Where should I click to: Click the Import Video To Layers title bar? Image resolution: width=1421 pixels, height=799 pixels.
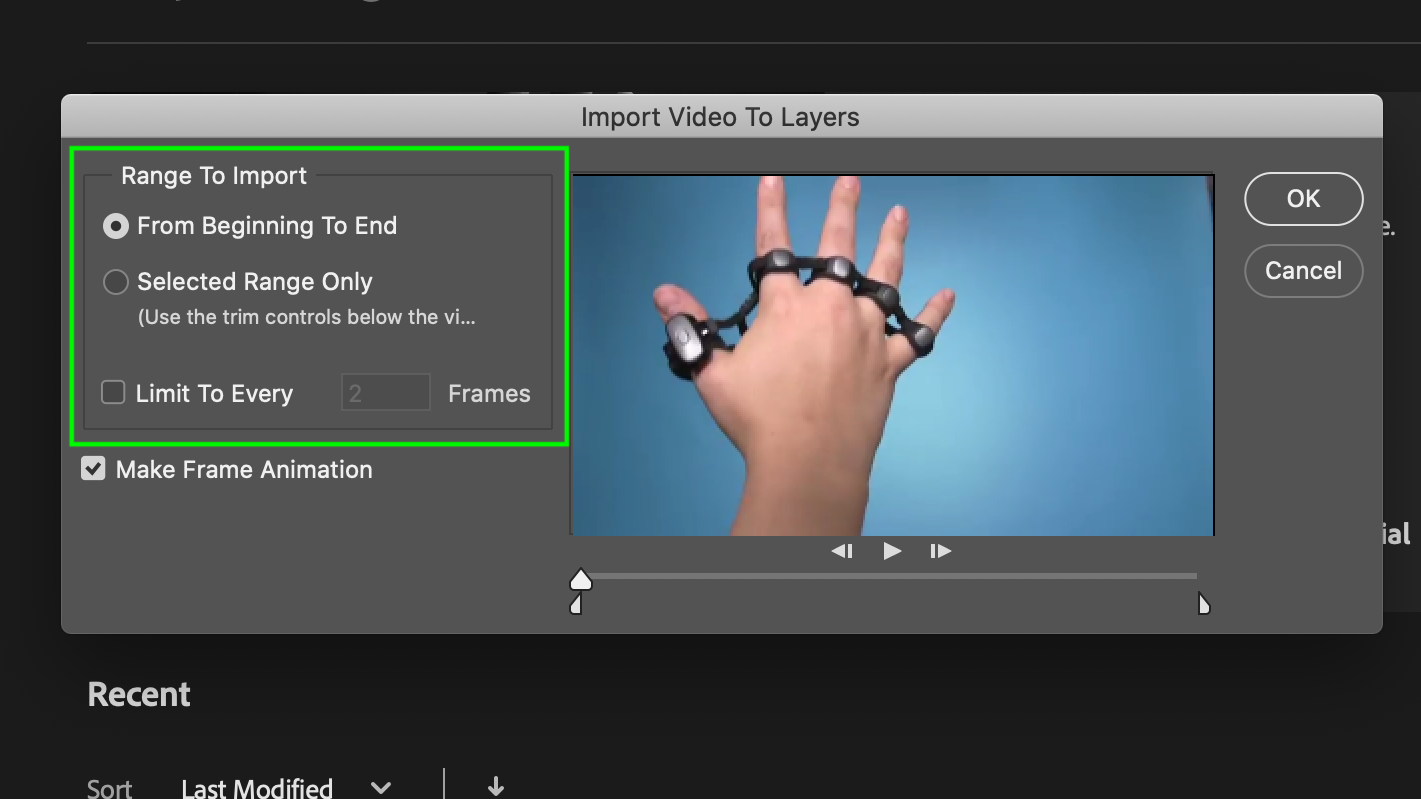(720, 117)
